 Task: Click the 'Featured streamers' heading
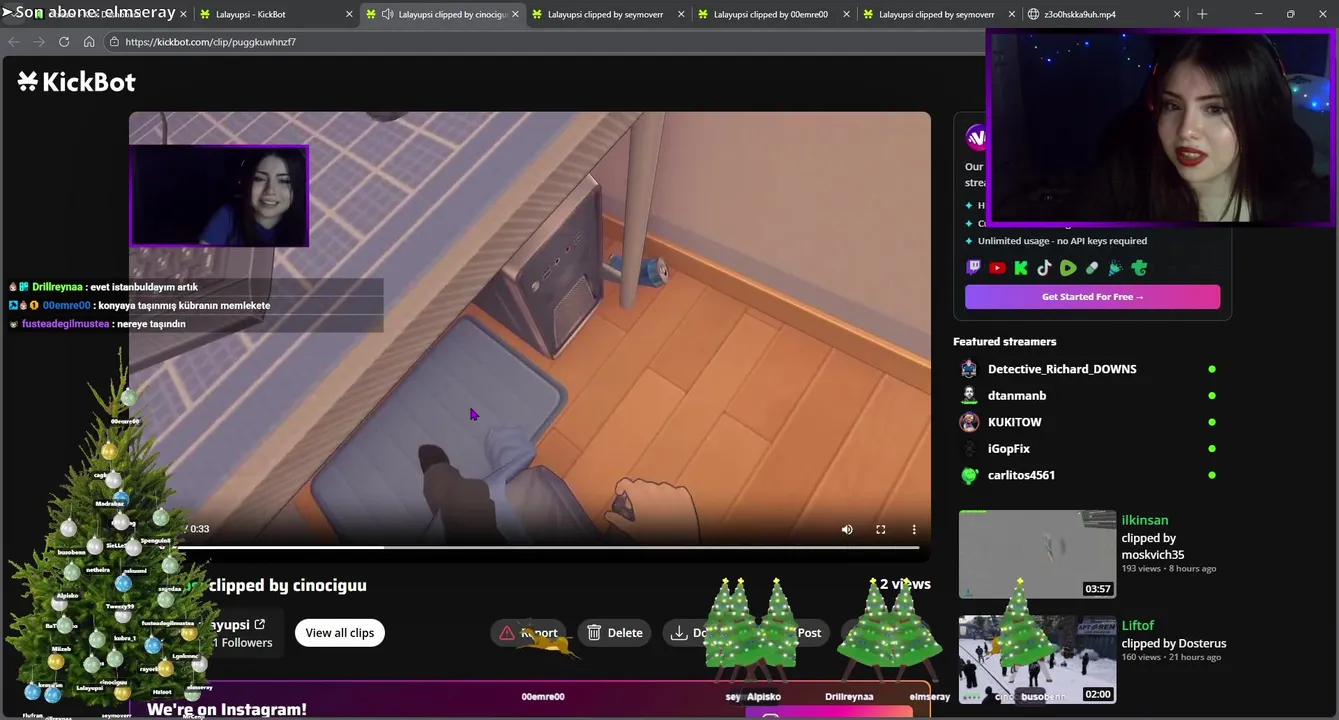1004,342
